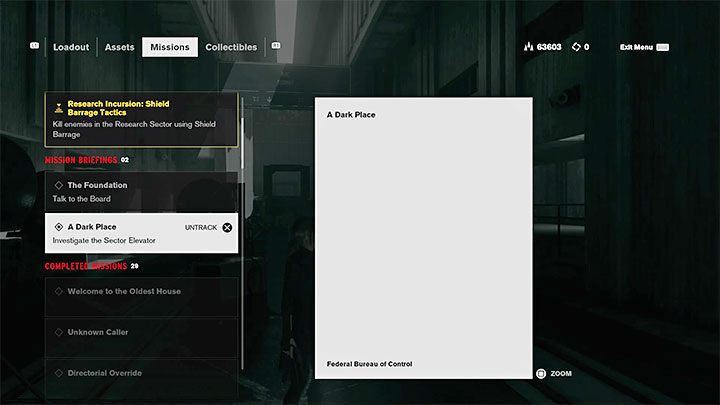Click the R1 next-tab icon

coord(276,46)
